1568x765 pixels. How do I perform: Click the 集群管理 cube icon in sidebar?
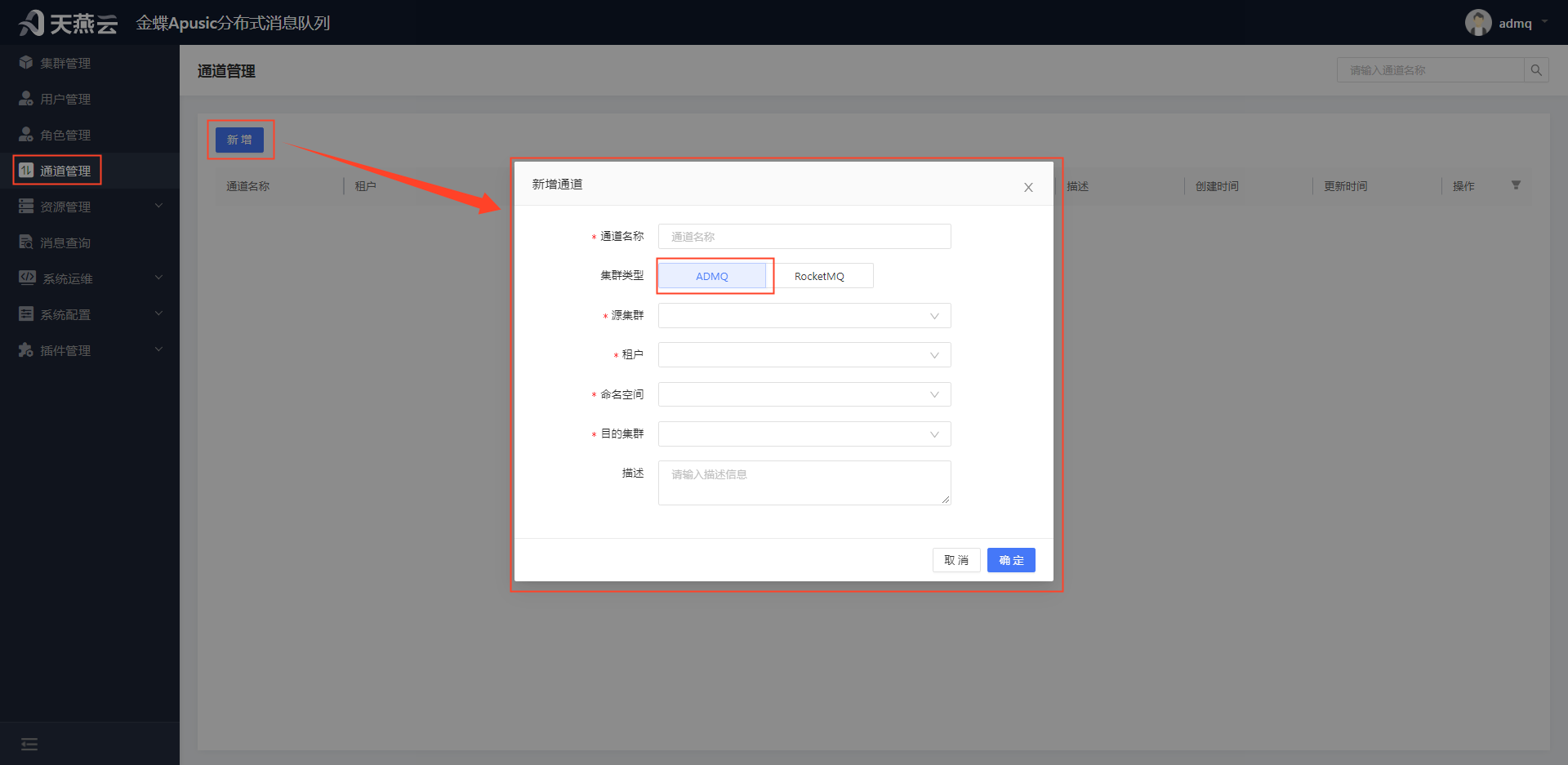click(x=26, y=63)
